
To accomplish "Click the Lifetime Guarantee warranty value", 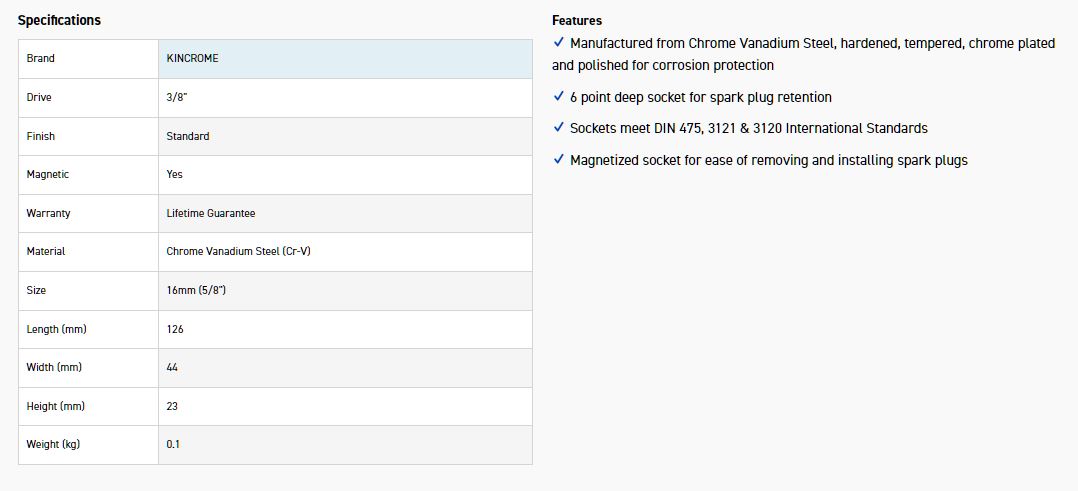I will point(211,213).
